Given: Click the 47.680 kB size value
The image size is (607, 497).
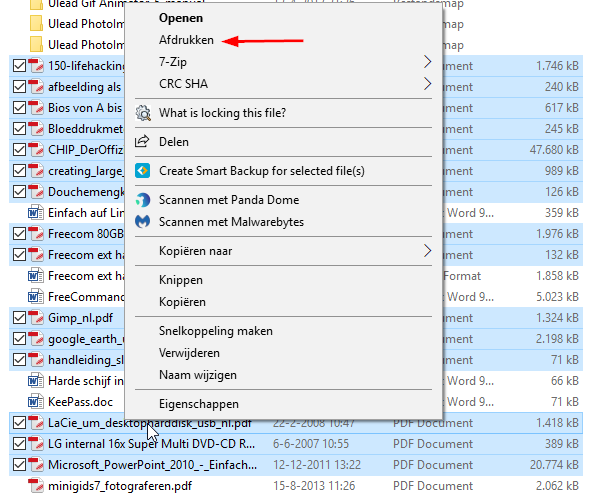Looking at the screenshot, I should 554,150.
